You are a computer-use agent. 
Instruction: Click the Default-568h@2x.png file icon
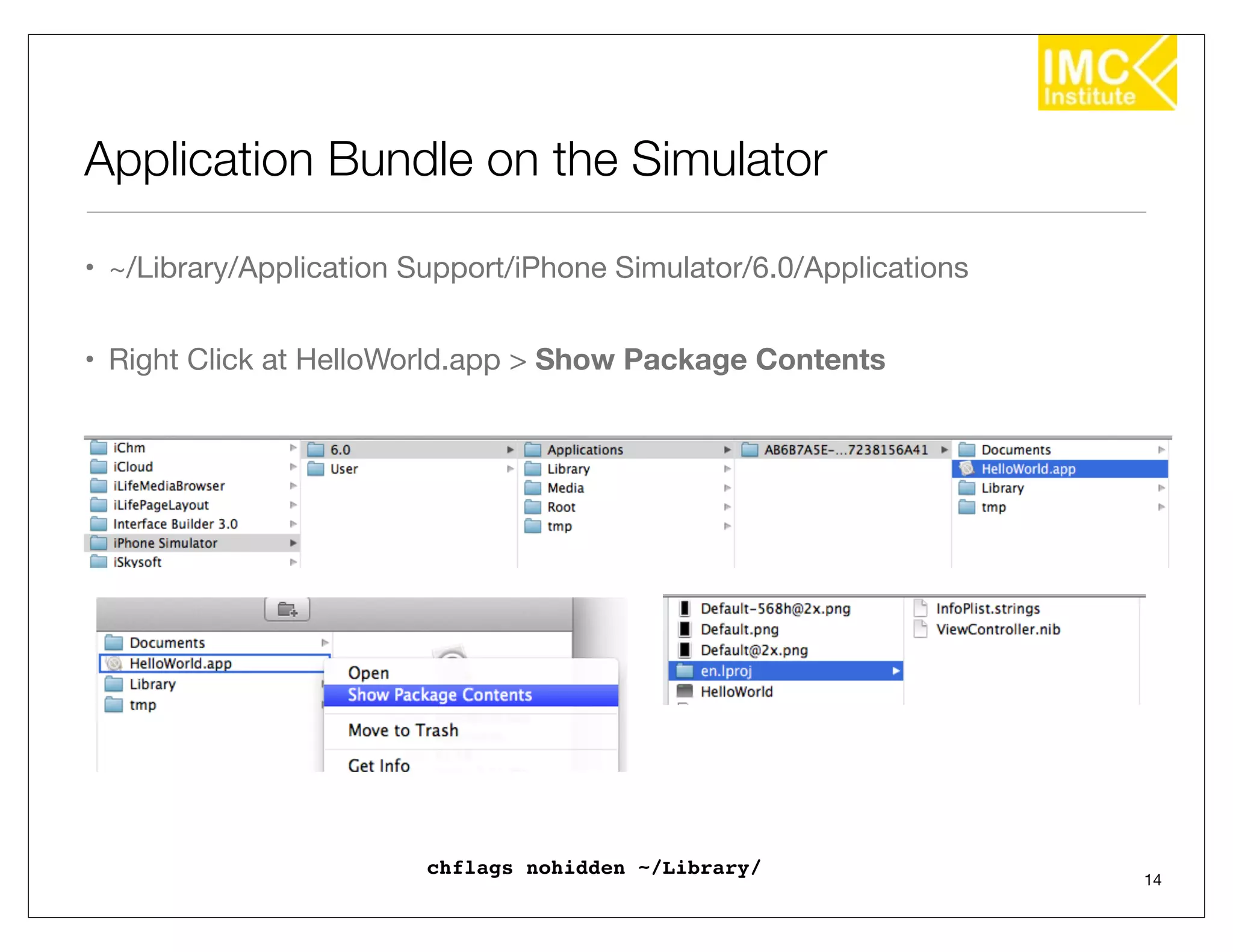685,609
